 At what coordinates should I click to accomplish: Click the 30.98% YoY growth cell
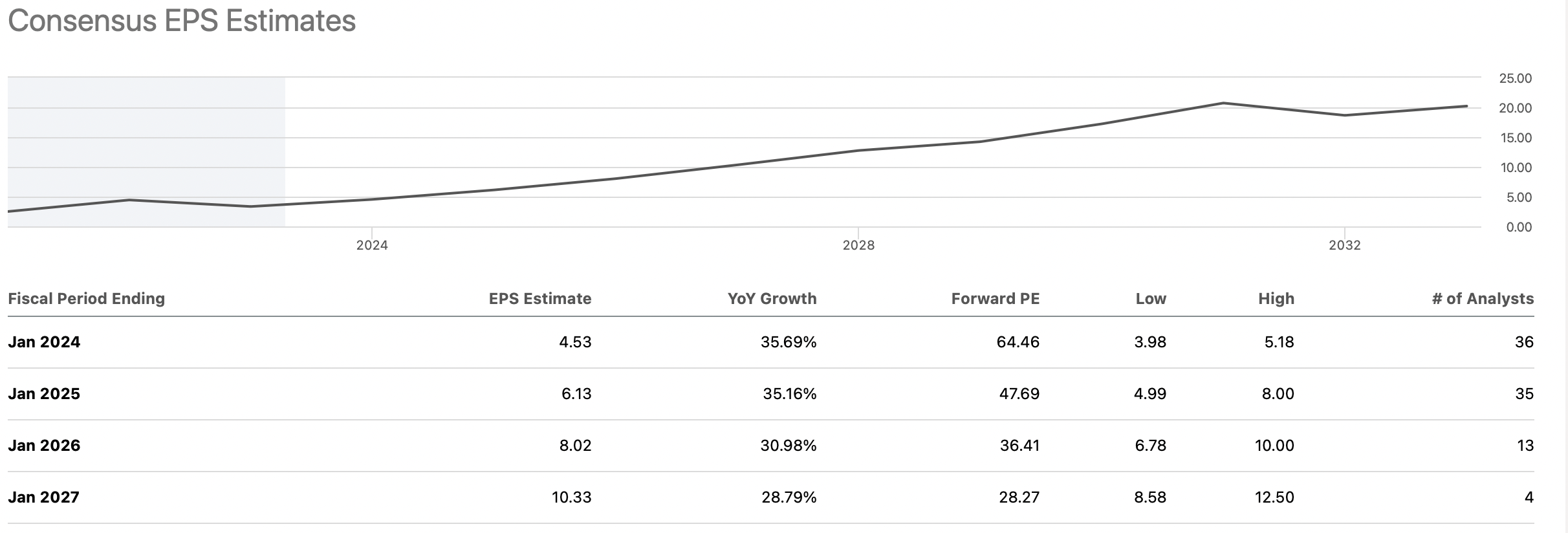(788, 446)
